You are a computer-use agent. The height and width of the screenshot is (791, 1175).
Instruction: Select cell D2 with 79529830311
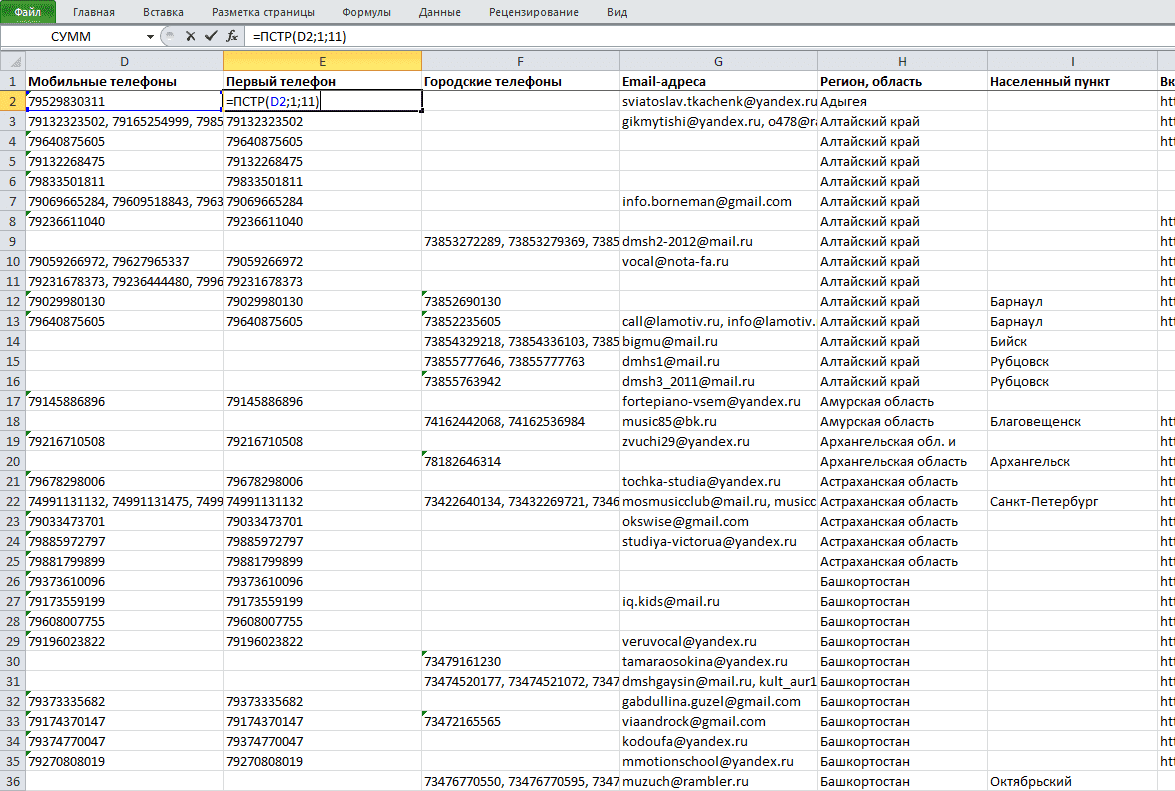[x=124, y=101]
